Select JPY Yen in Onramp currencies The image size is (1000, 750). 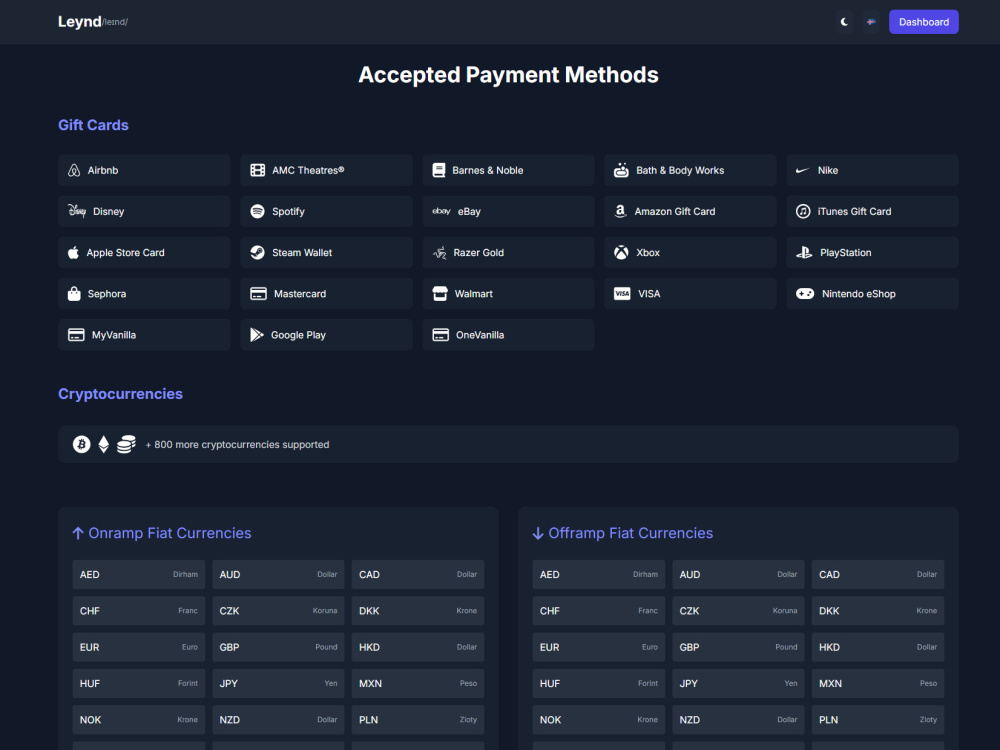(278, 684)
